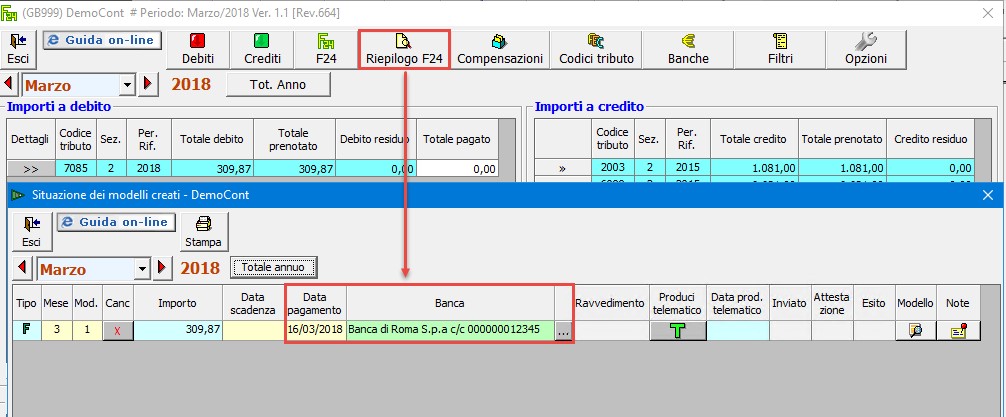Expand the Marzo month dropdown in dialog
Screen dimensions: 1006x417
[x=141, y=269]
